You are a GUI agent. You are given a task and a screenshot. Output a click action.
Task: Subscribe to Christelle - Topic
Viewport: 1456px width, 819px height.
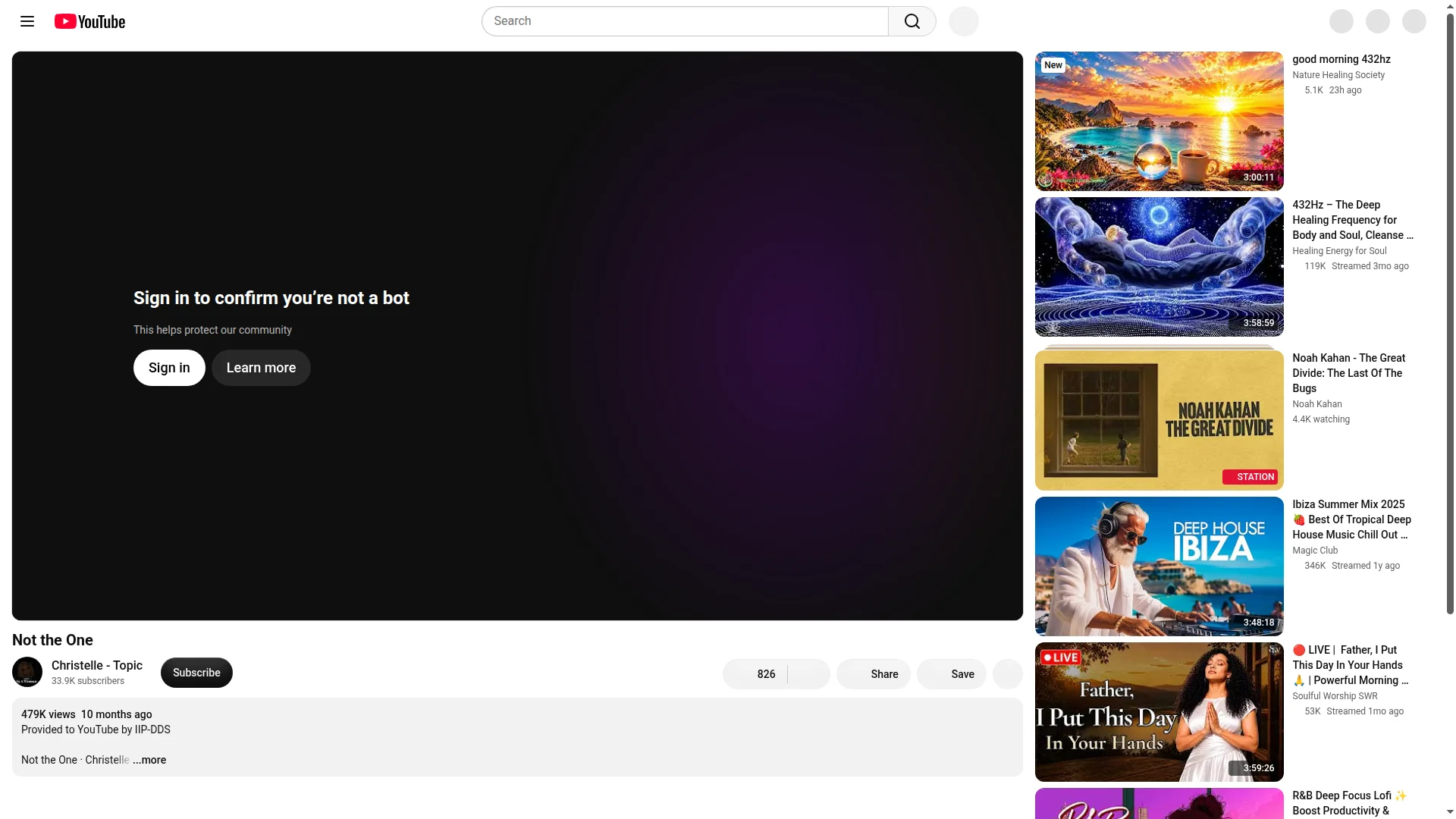(196, 673)
